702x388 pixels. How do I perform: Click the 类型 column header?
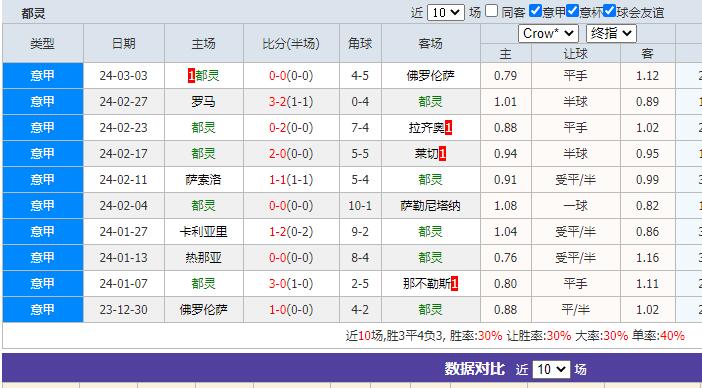[43, 43]
